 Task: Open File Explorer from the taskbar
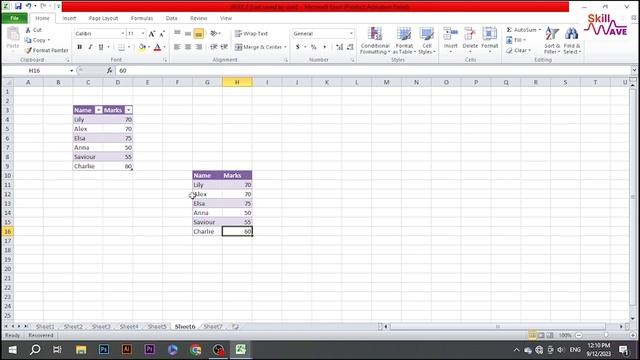pos(81,350)
